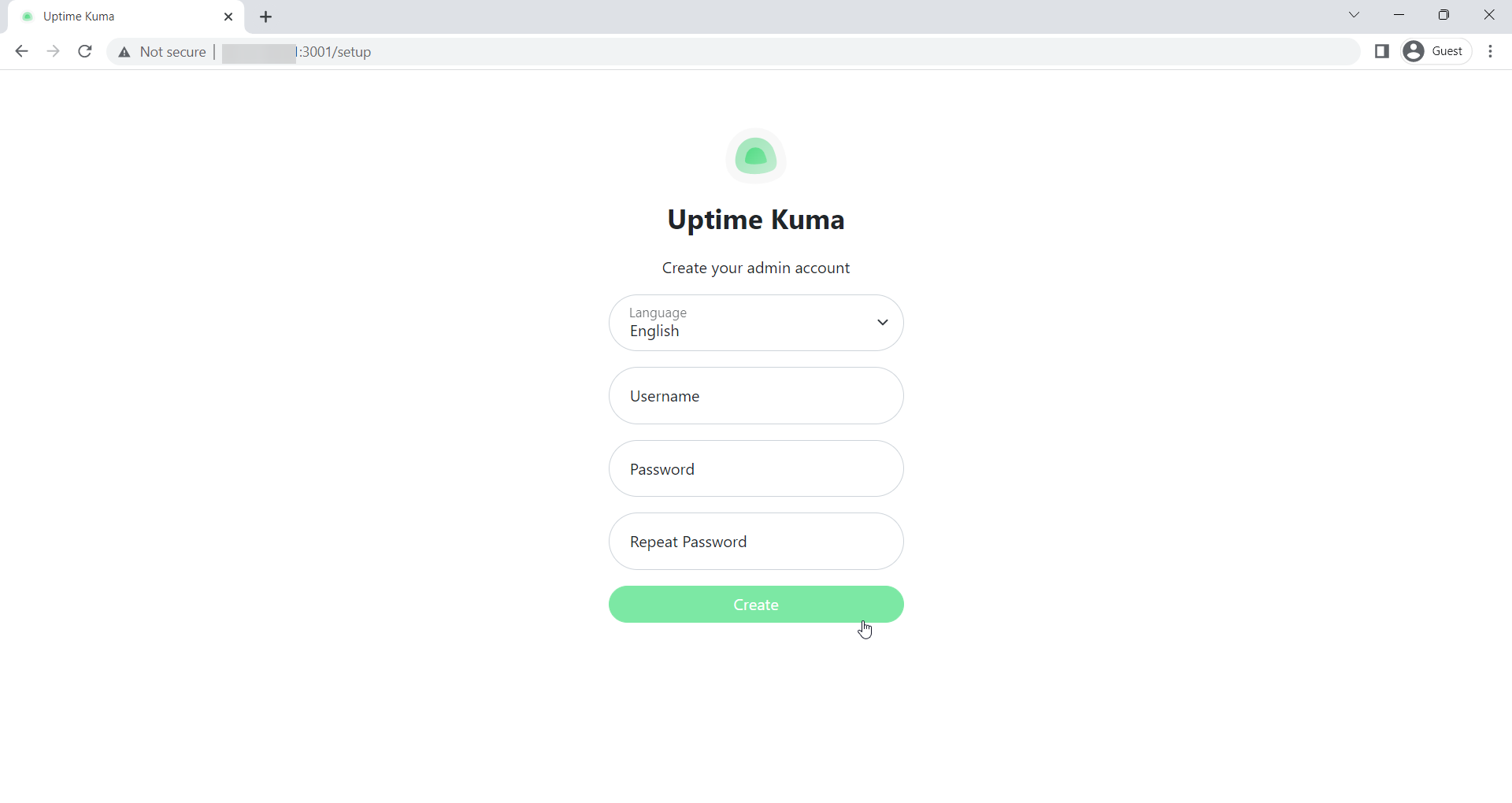Go forward in browser history
This screenshot has height=803, width=1512.
point(53,52)
